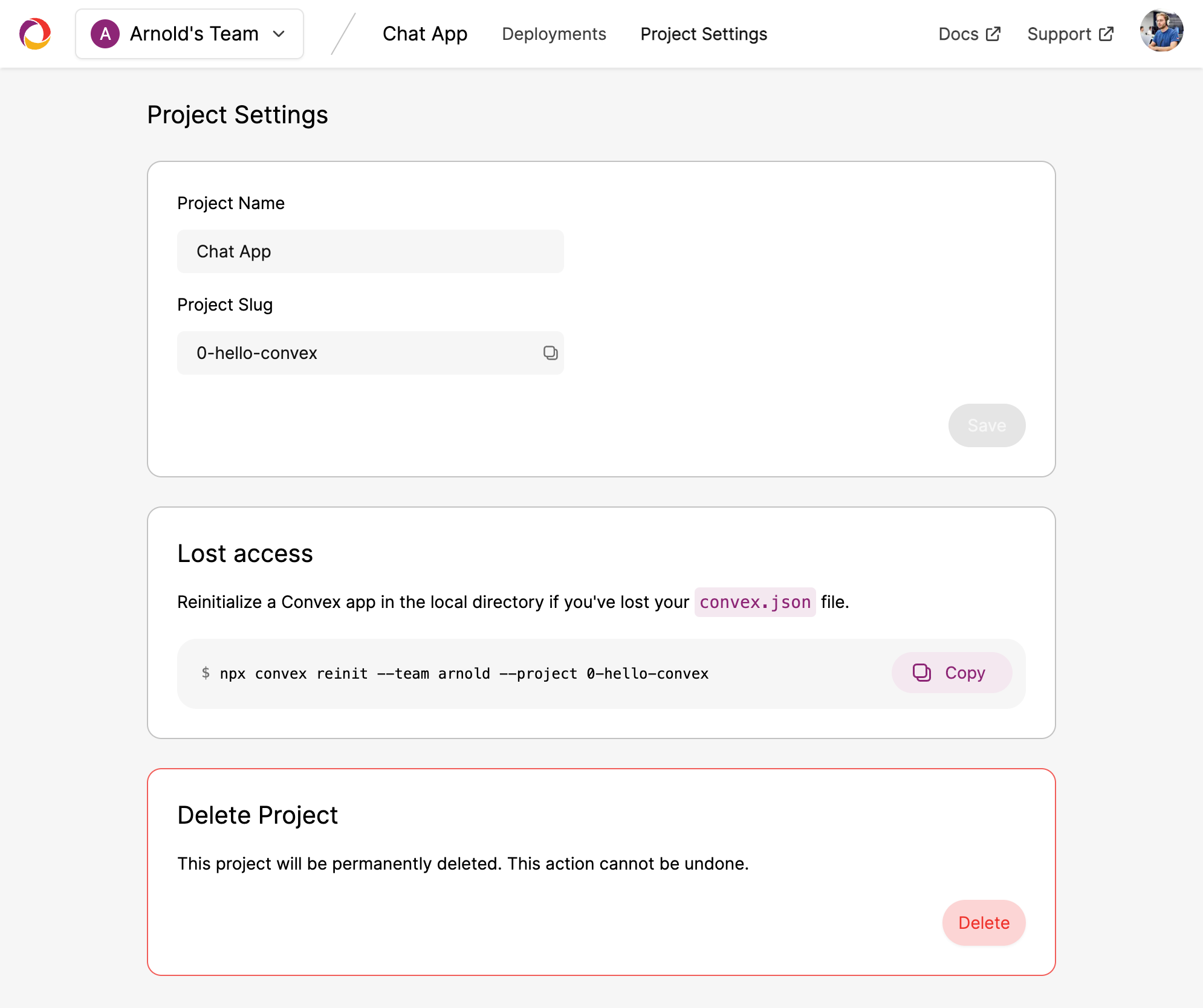Copy the project slug via icon

point(550,353)
